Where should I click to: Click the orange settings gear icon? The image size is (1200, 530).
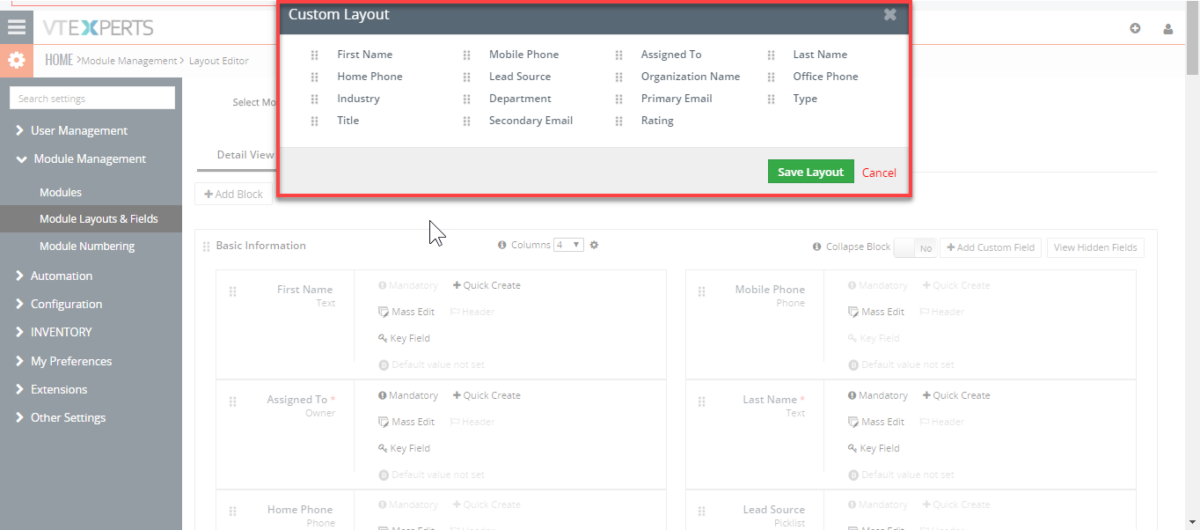click(x=16, y=61)
